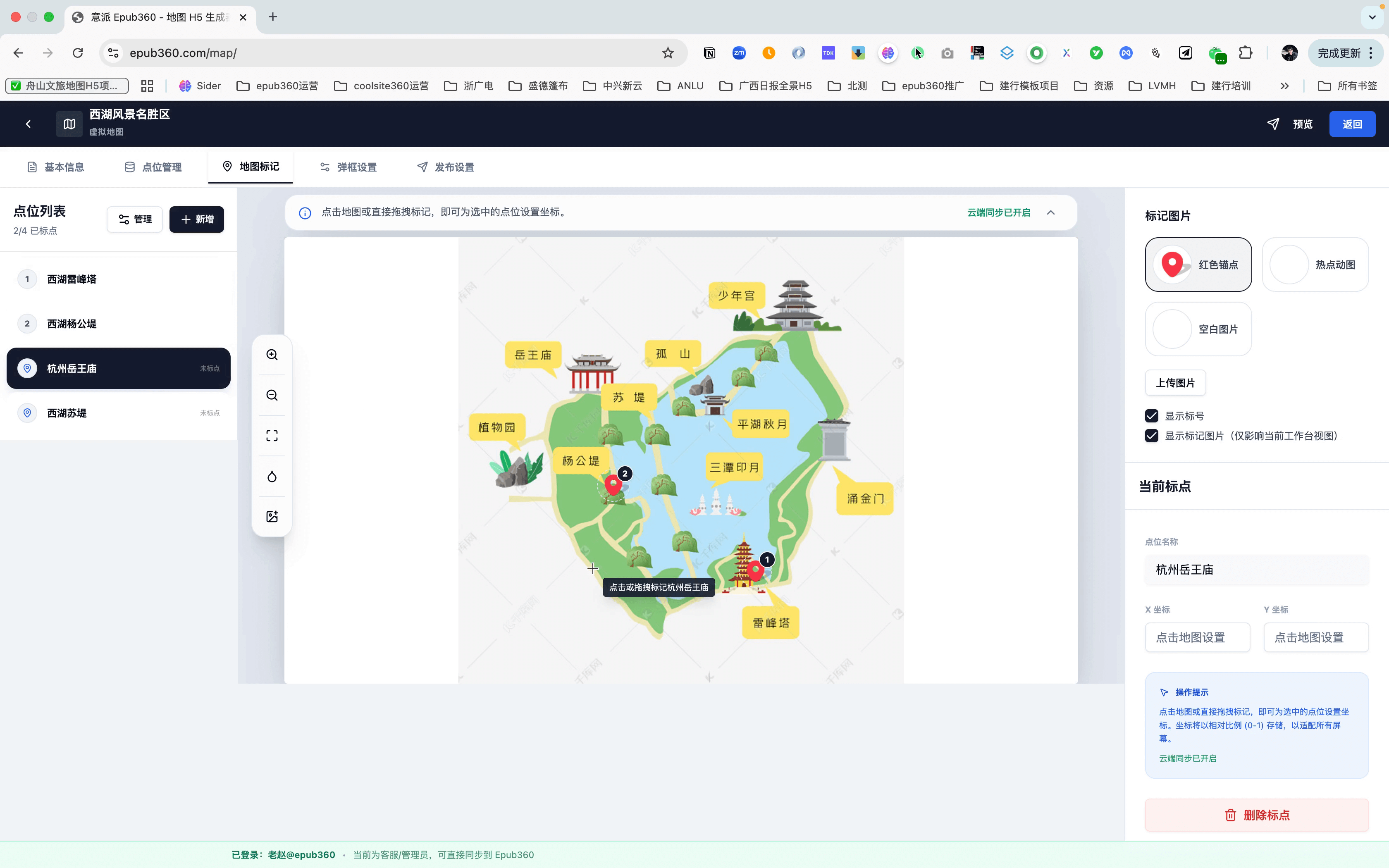The height and width of the screenshot is (868, 1389).
Task: Select the 热点动图 marker option
Action: point(1315,265)
